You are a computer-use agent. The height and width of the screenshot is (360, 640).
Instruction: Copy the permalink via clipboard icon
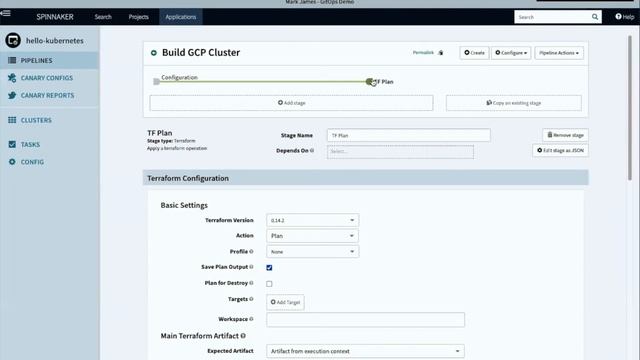pyautogui.click(x=441, y=53)
